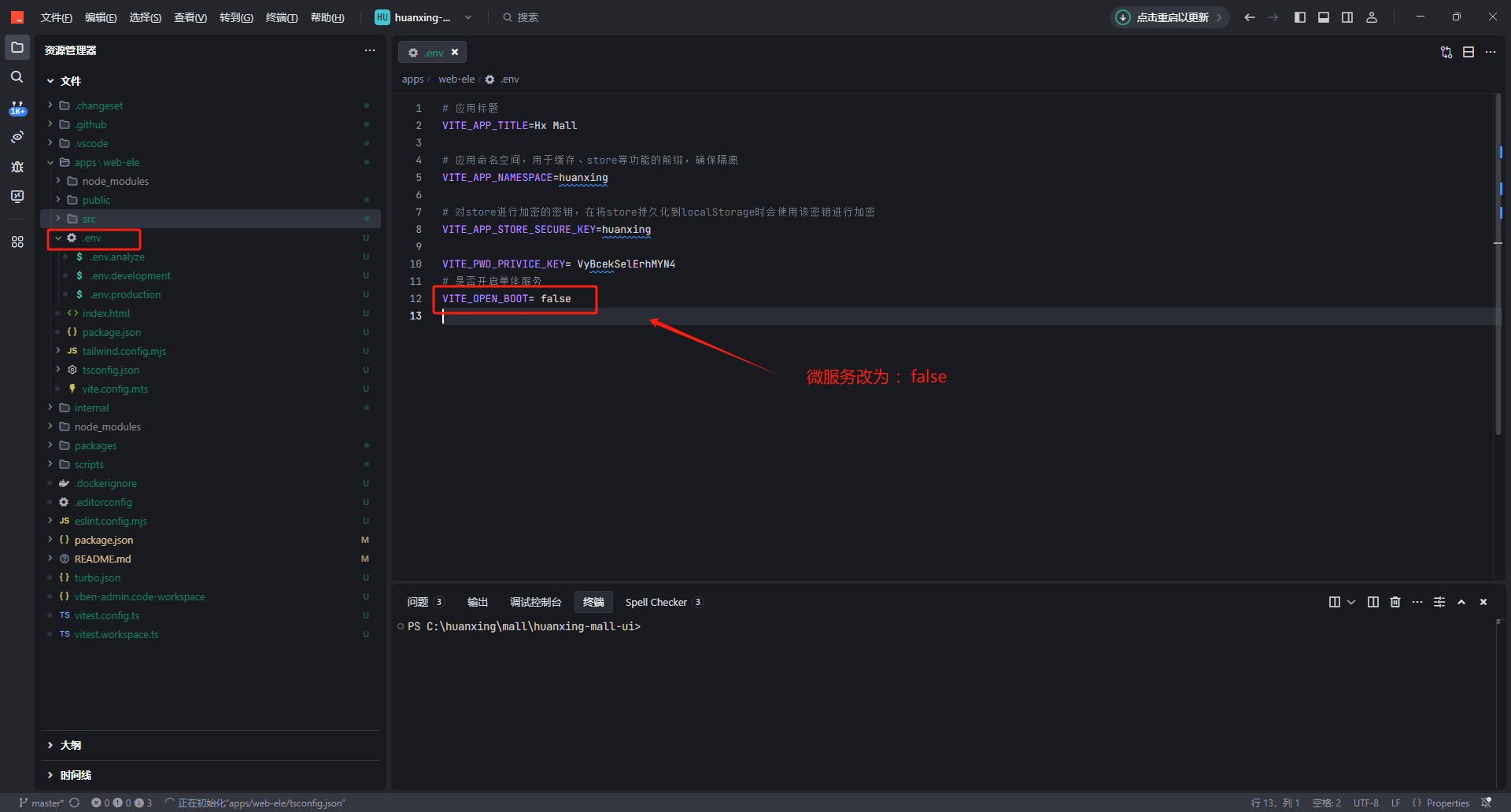Open the Run and Debug view
Viewport: 1511px width, 812px height.
click(x=17, y=167)
